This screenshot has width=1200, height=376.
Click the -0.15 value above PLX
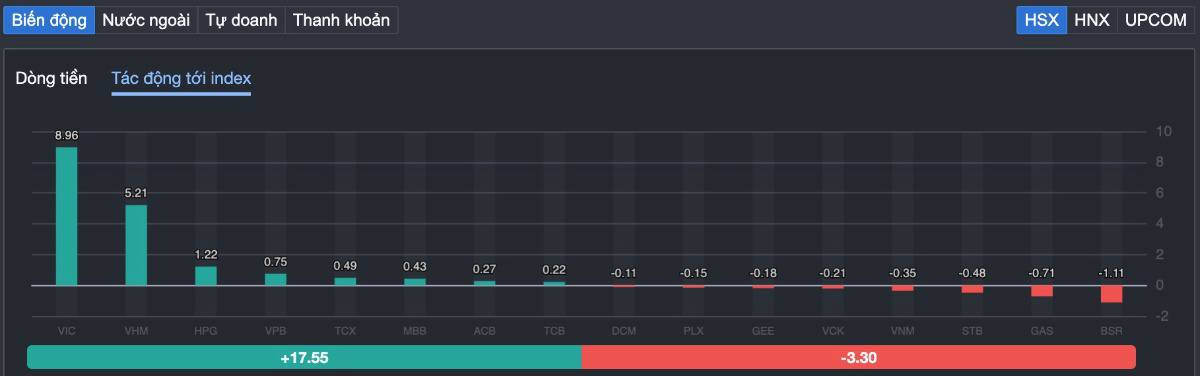(x=693, y=273)
